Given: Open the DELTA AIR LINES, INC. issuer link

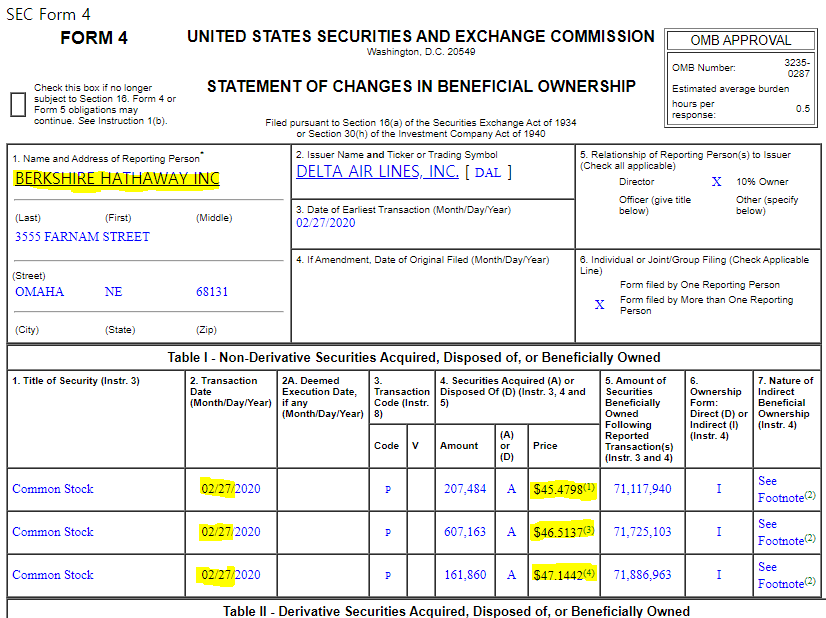Looking at the screenshot, I should pyautogui.click(x=377, y=172).
